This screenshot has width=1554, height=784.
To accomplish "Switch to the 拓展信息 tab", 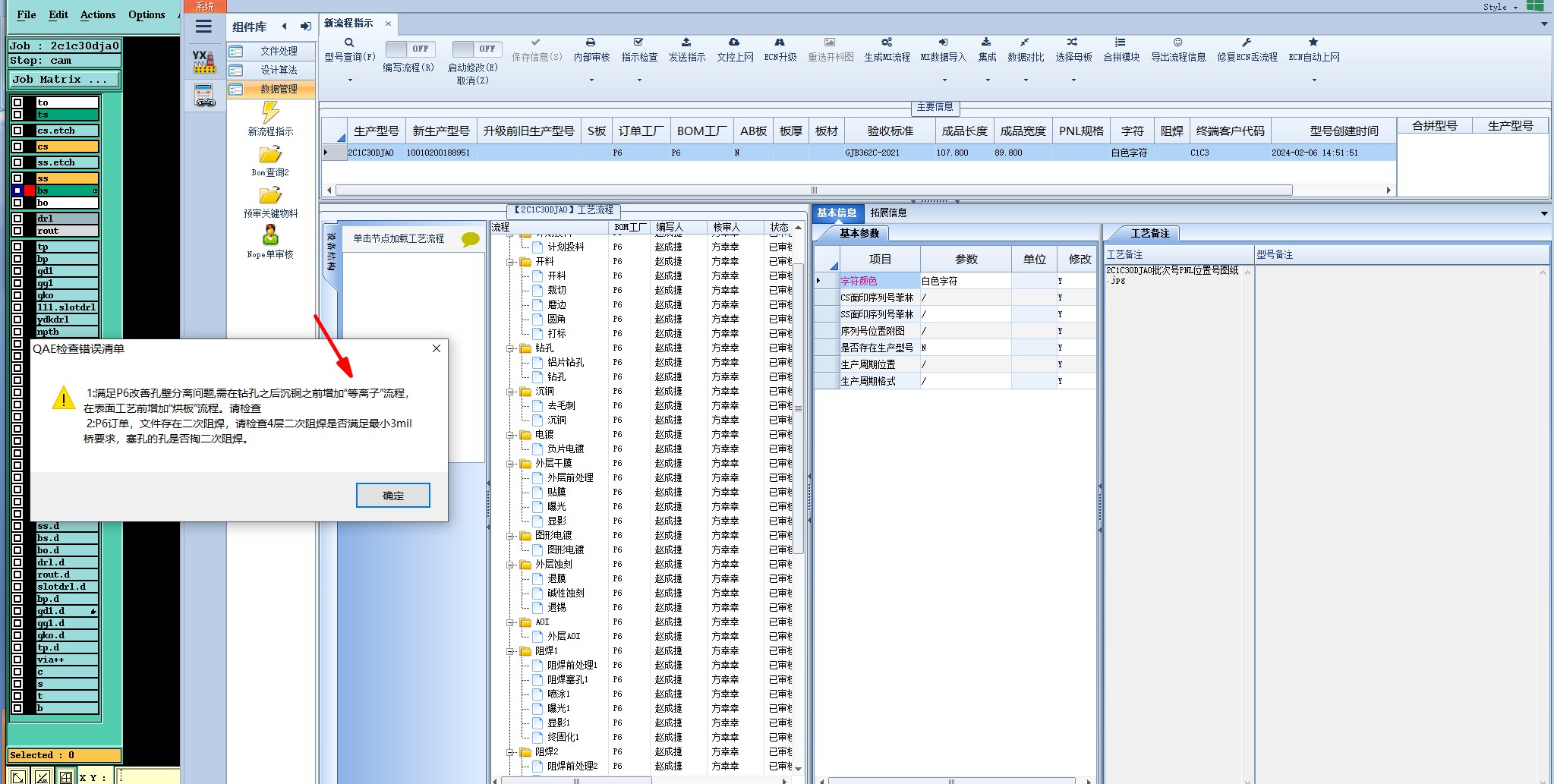I will point(888,213).
